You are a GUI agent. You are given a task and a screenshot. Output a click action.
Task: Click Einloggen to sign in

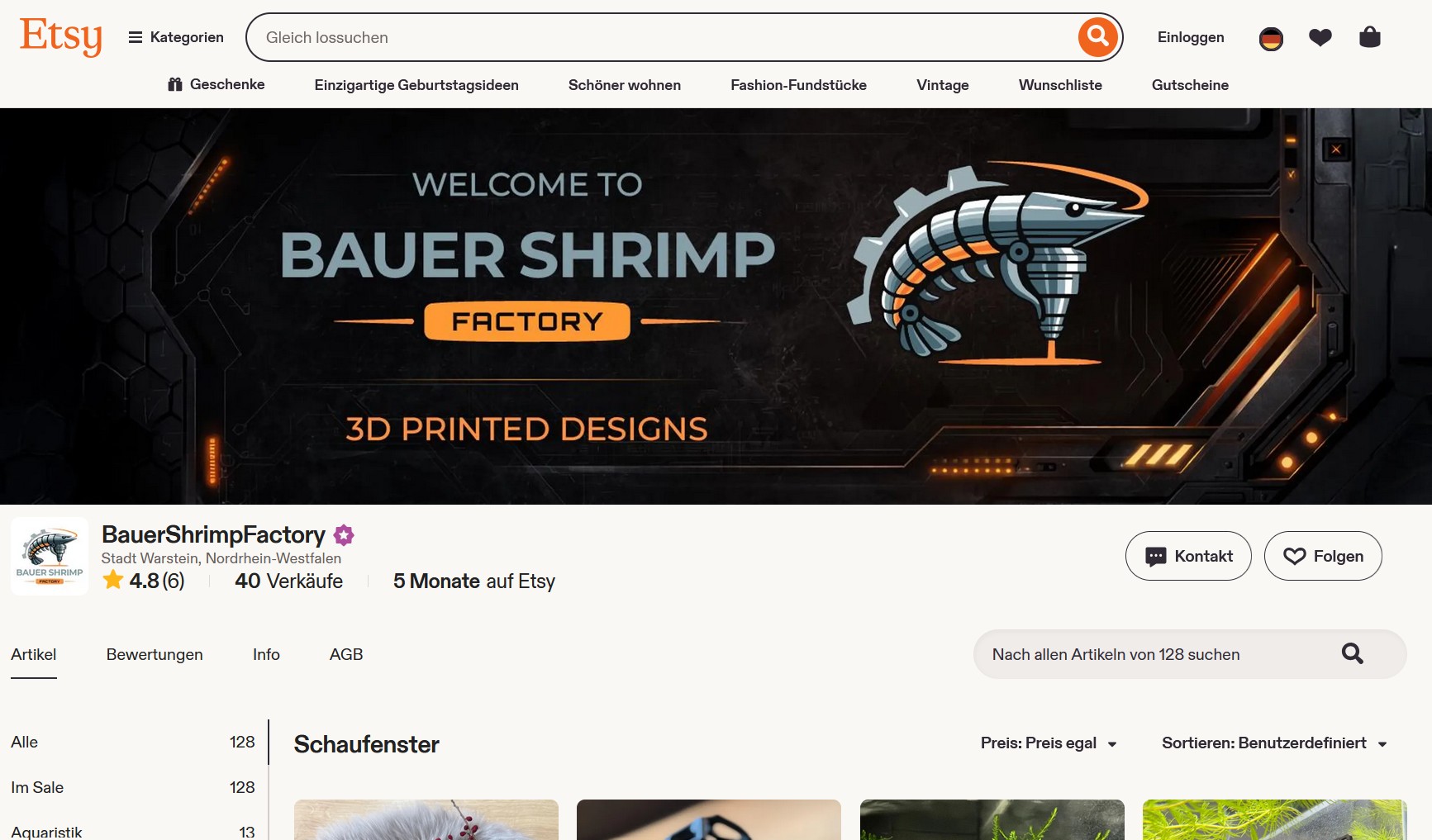coord(1191,37)
